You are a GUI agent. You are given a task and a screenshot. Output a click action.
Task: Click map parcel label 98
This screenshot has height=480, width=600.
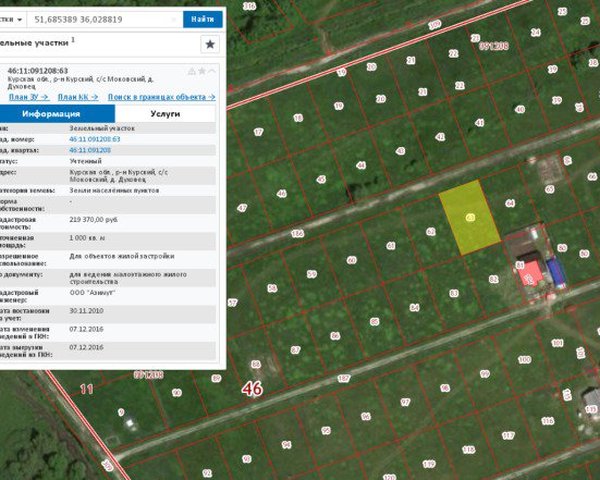pos(445,388)
